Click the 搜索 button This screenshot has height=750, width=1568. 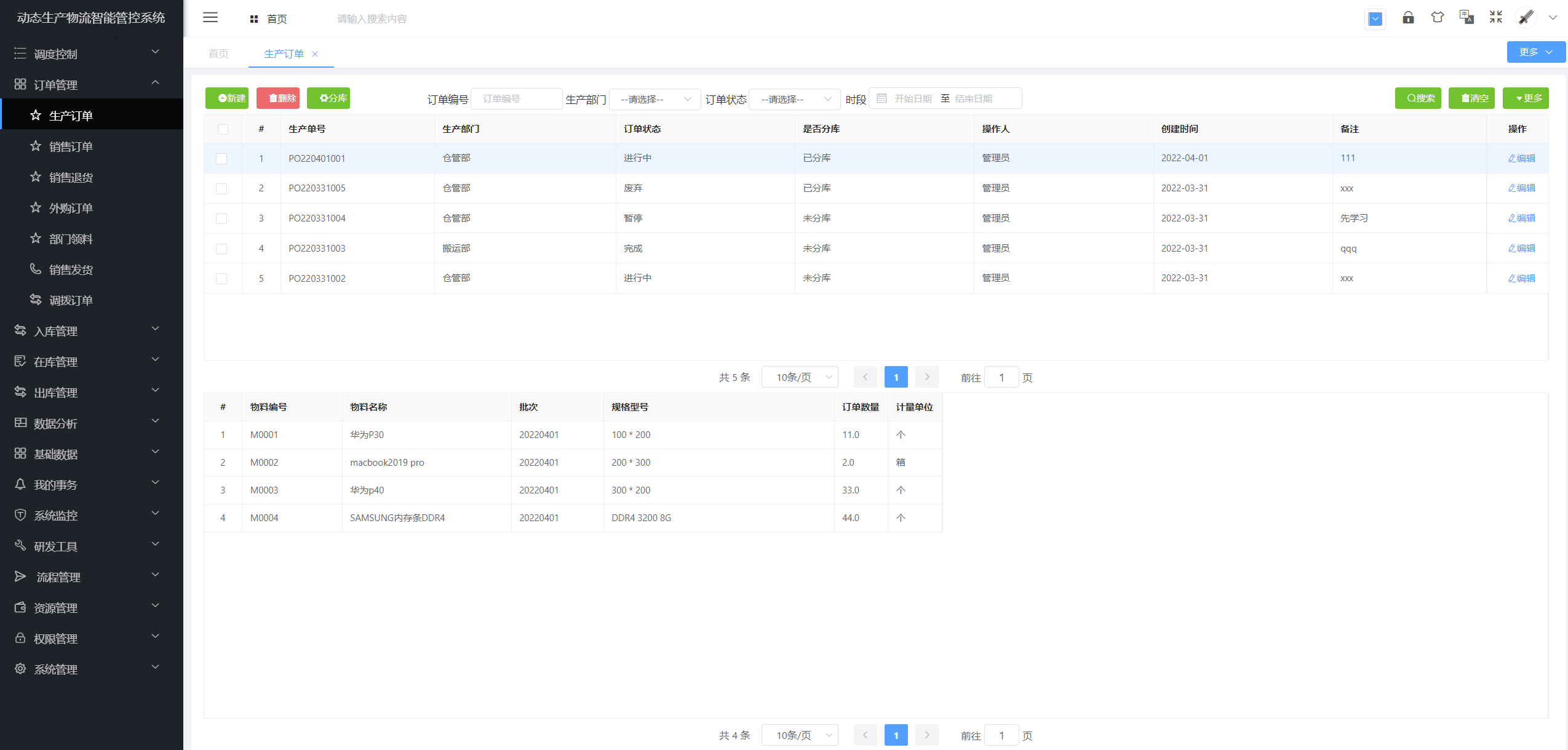tap(1418, 98)
